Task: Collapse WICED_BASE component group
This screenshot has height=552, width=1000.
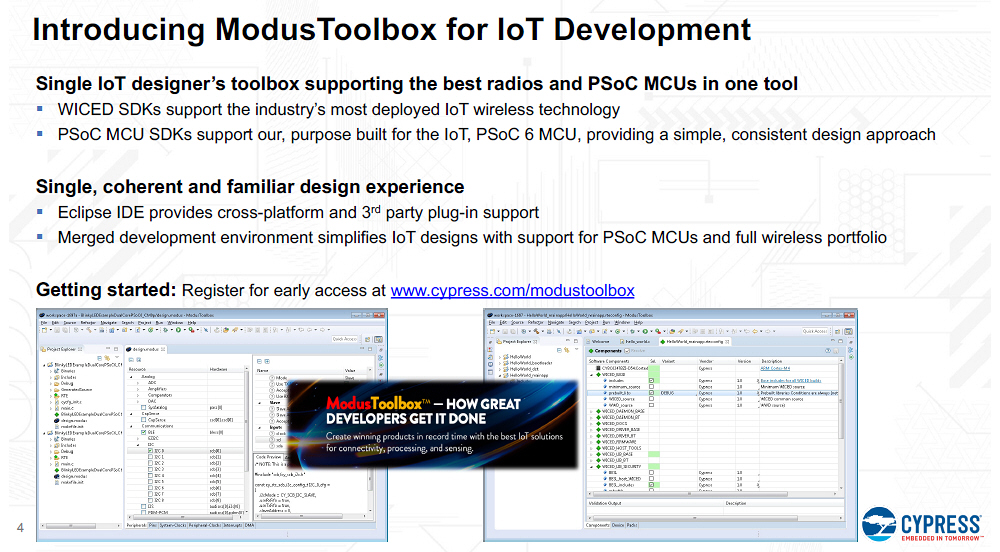Action: (x=592, y=374)
